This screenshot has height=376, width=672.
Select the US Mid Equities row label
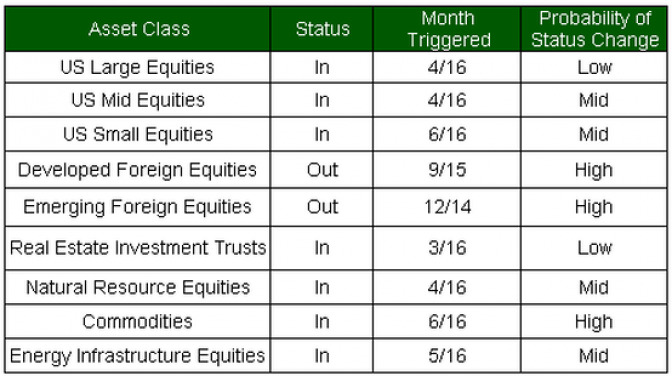[x=138, y=100]
